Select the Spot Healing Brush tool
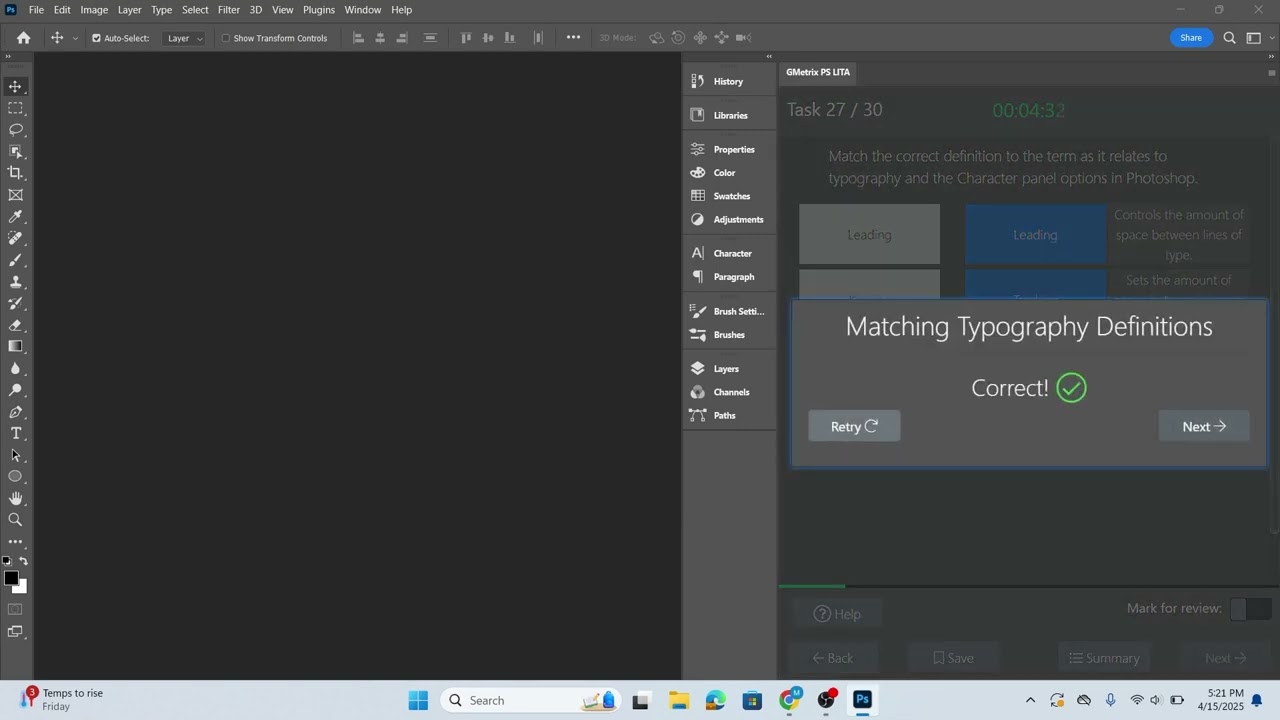This screenshot has width=1280, height=720. [x=15, y=238]
